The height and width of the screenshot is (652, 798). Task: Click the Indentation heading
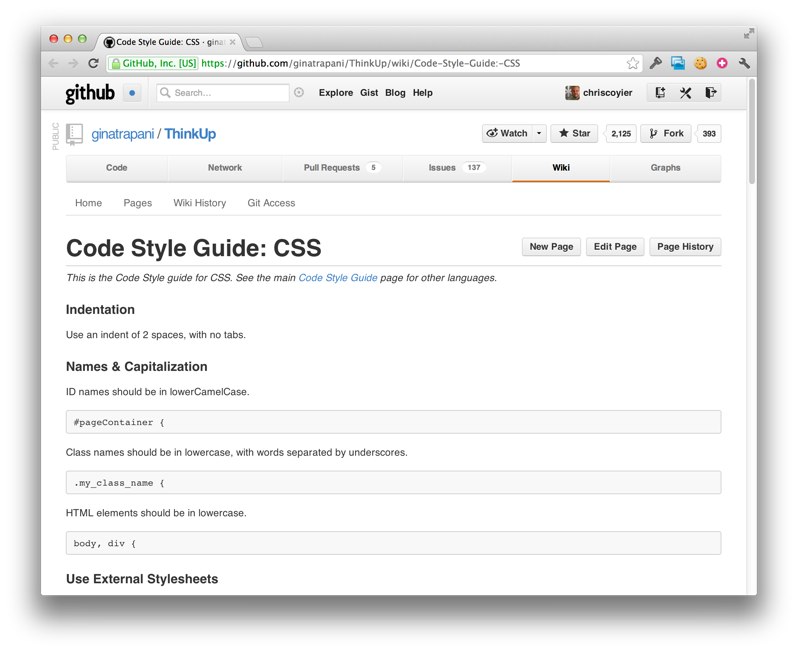pyautogui.click(x=100, y=309)
